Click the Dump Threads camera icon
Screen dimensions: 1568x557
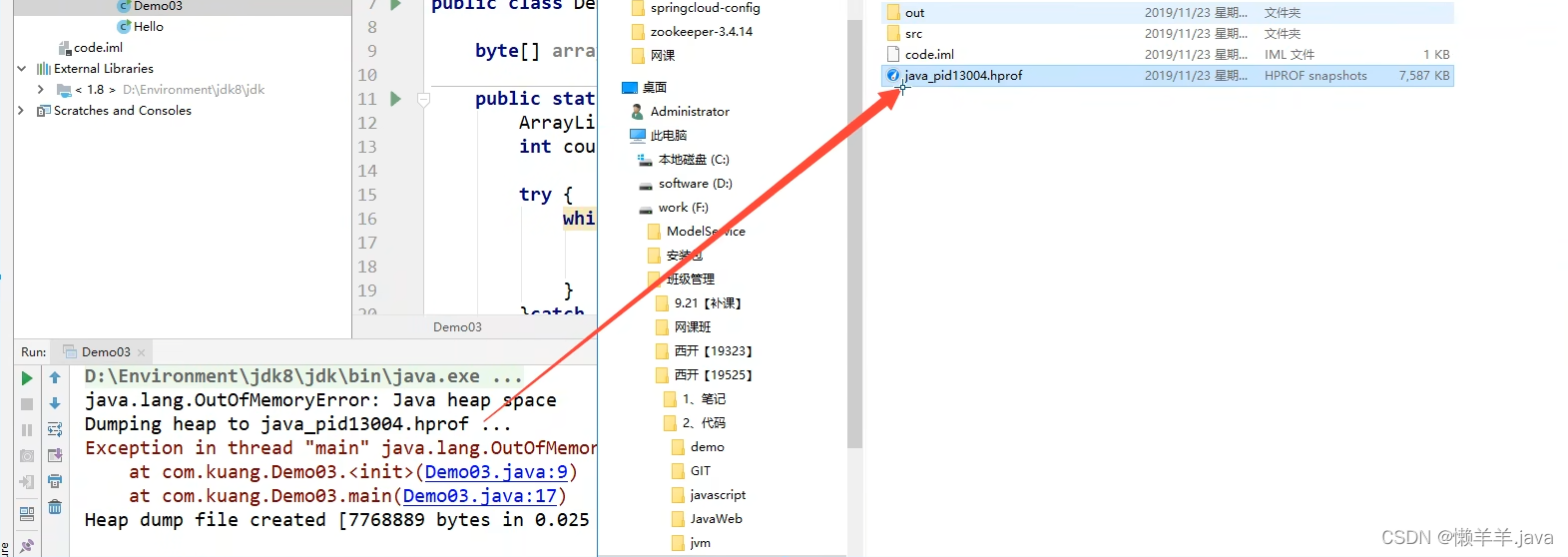tap(27, 456)
